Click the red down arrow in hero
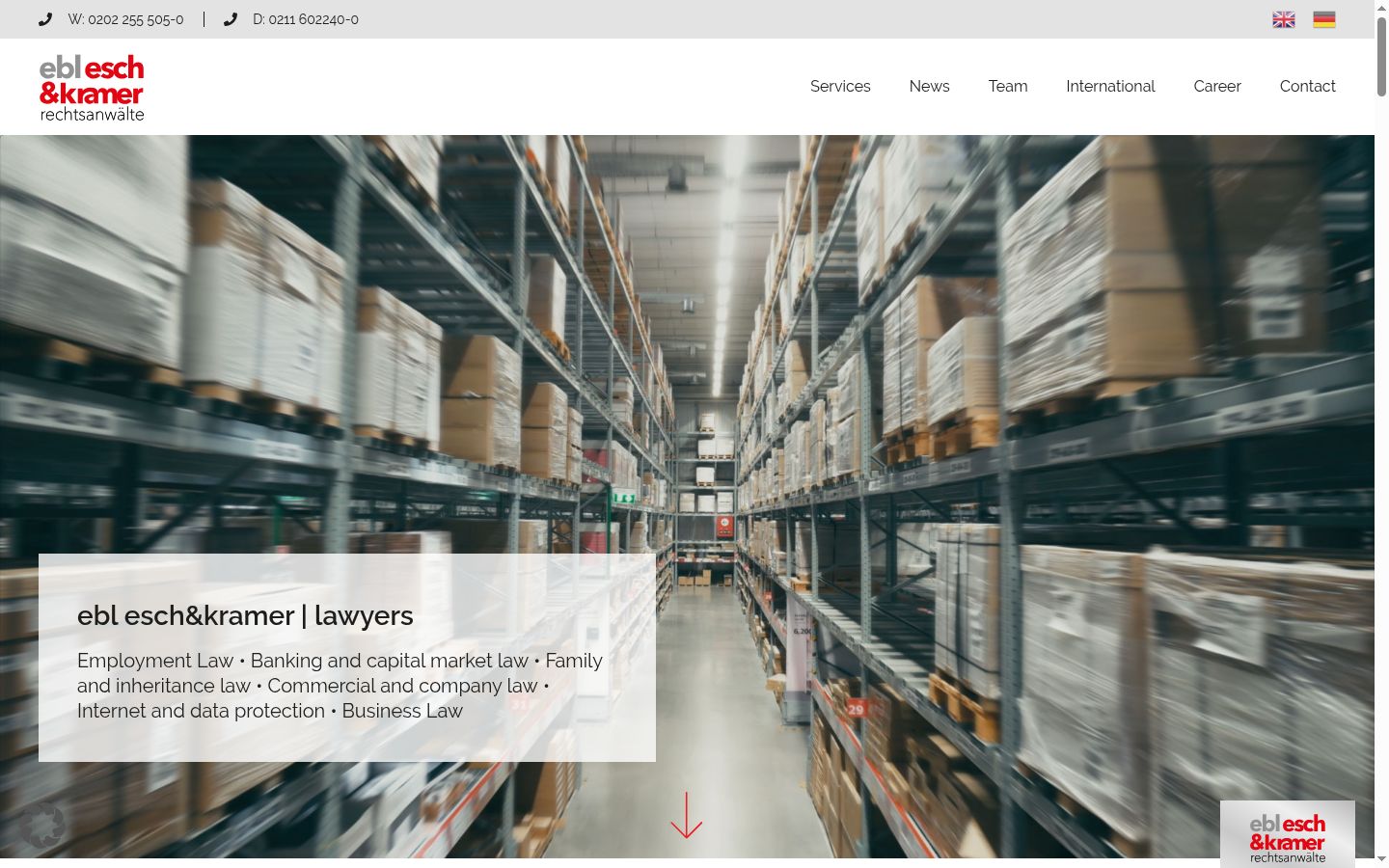 (x=686, y=815)
